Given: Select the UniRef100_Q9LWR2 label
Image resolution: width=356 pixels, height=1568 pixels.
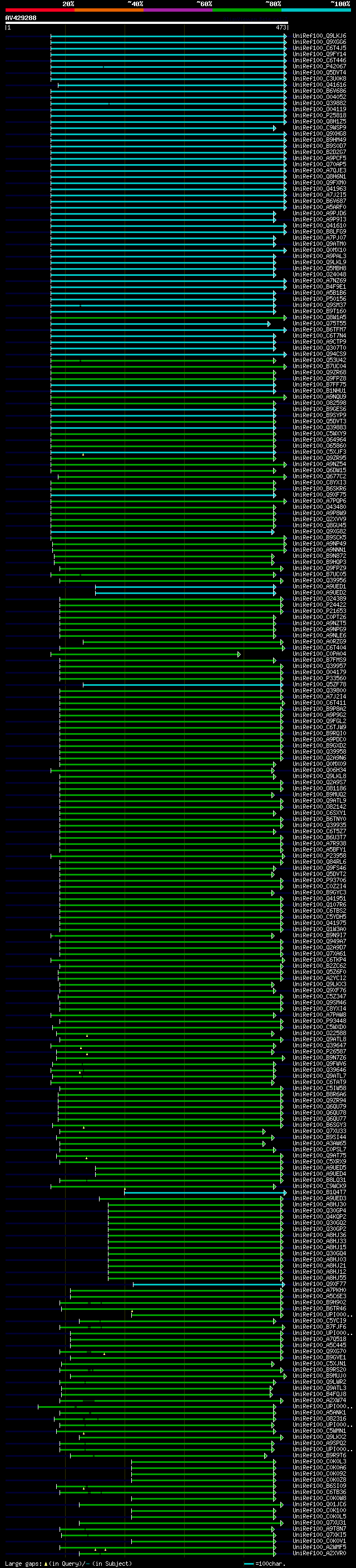Looking at the screenshot, I should point(319,1382).
